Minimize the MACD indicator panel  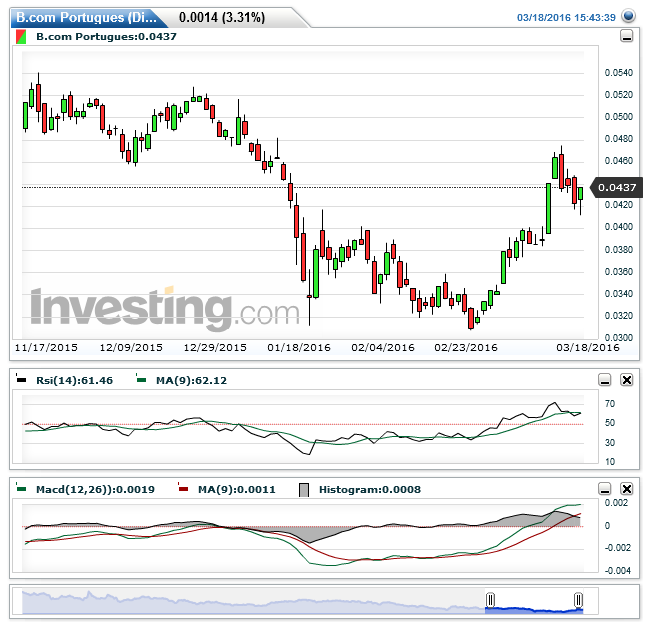[x=605, y=489]
